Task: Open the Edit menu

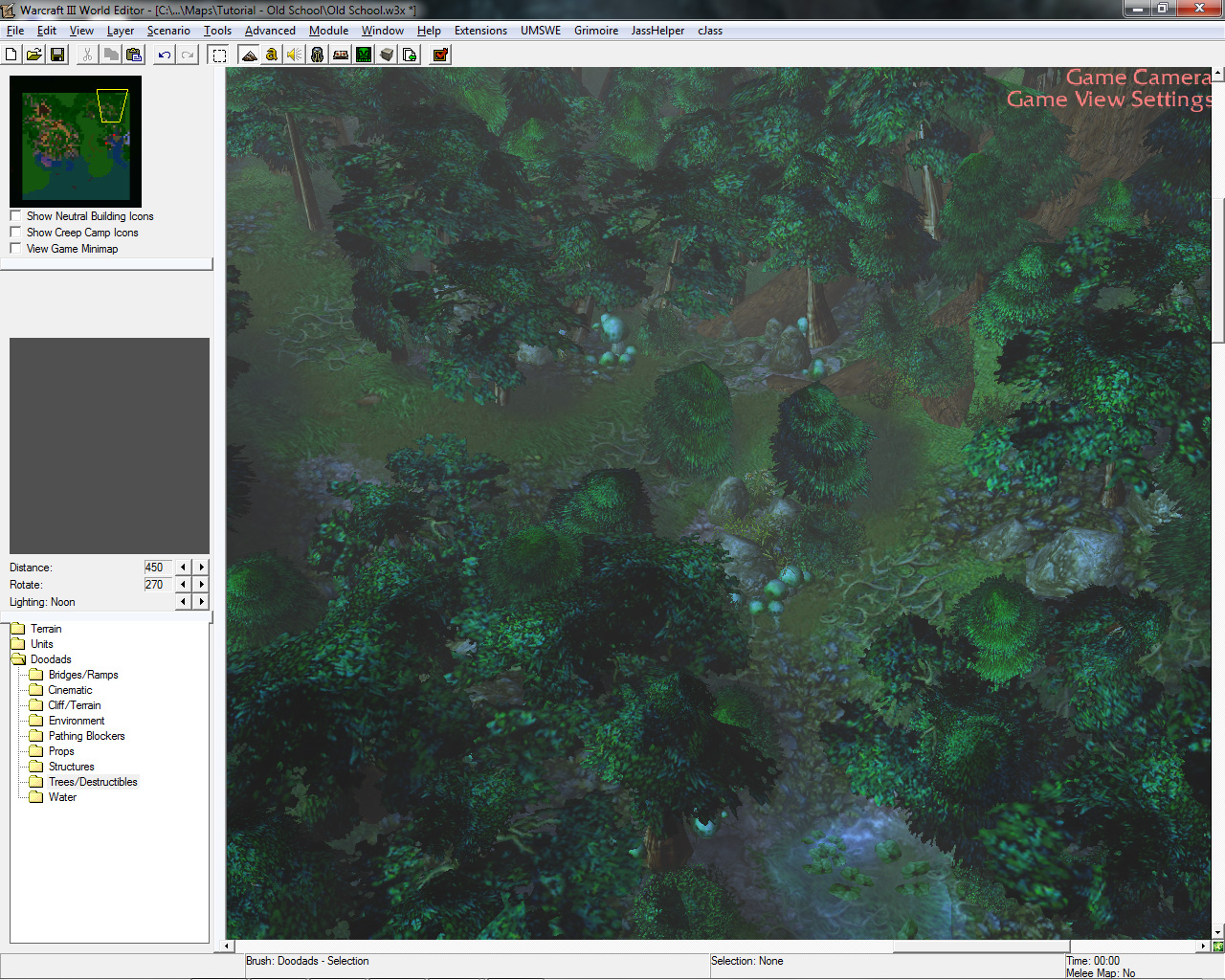Action: [x=47, y=31]
